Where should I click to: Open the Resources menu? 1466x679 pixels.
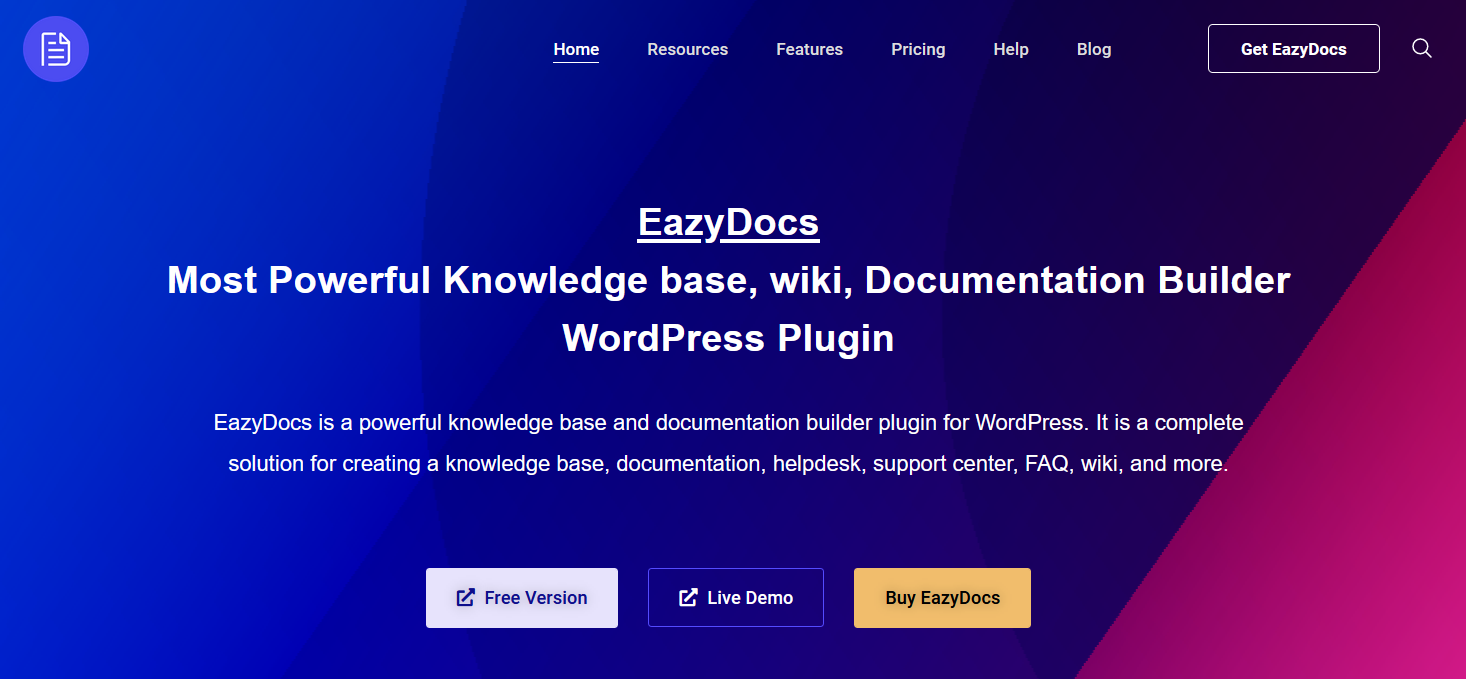tap(687, 49)
